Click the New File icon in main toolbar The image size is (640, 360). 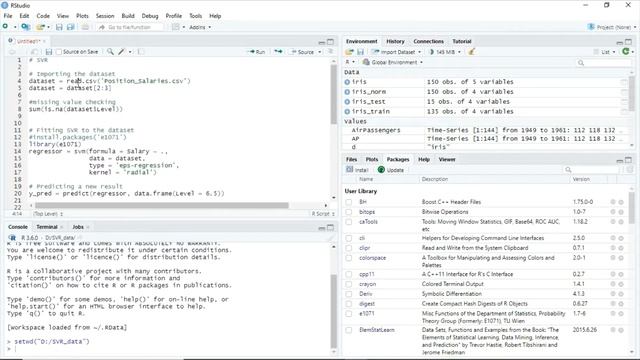coord(5,27)
